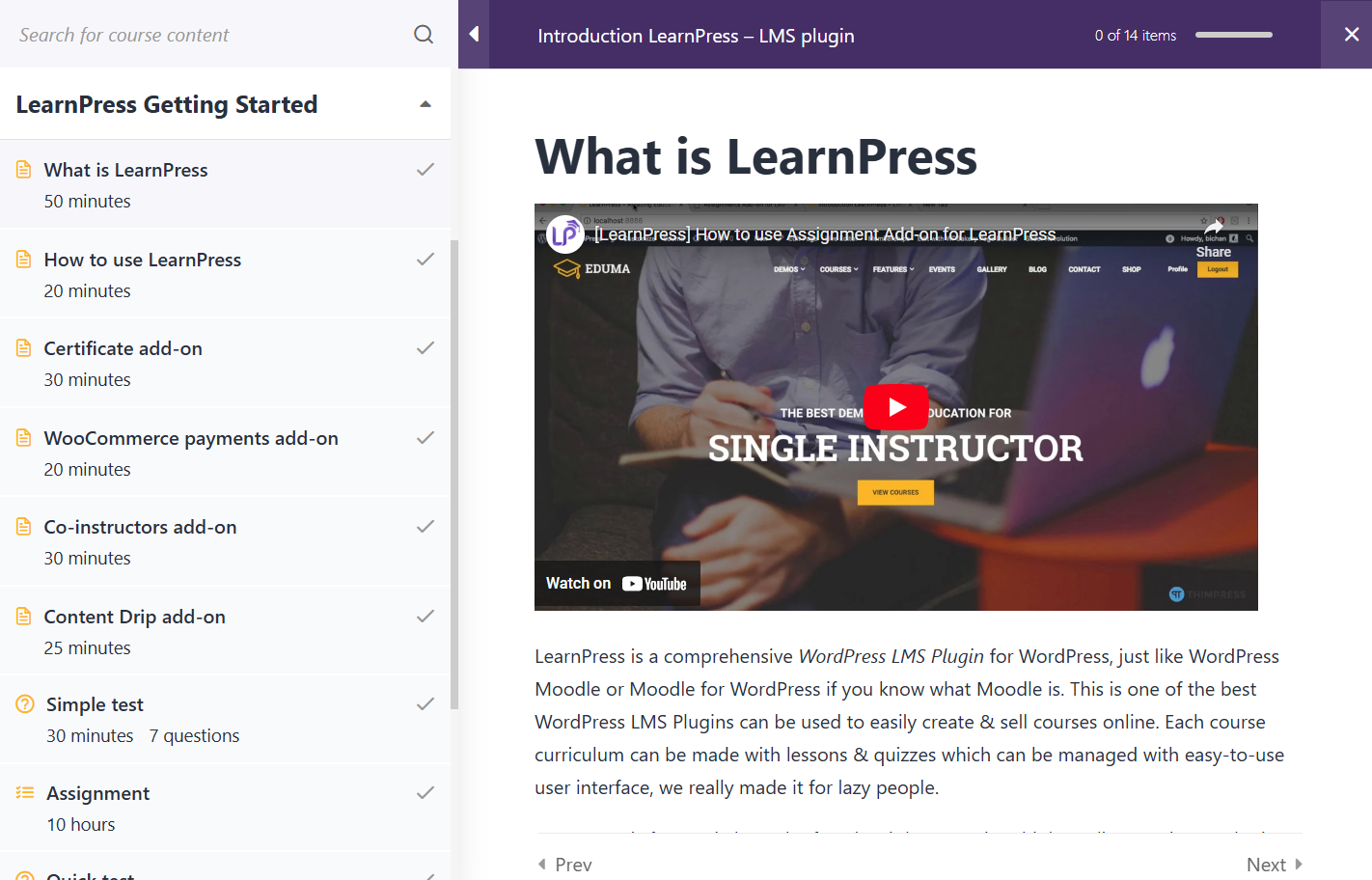Click the search magnifier icon
1372x880 pixels.
(424, 35)
